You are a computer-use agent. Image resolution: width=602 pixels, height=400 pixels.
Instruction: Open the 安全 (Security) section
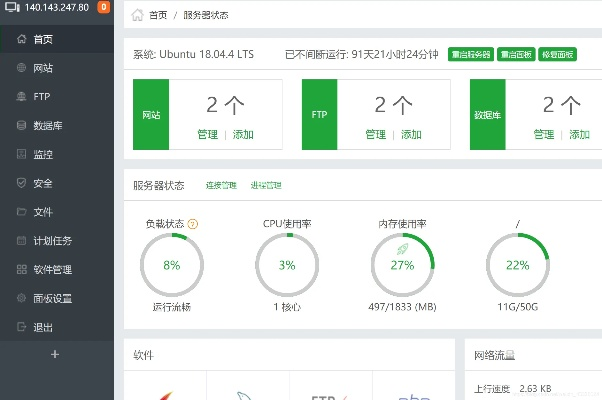coord(42,183)
